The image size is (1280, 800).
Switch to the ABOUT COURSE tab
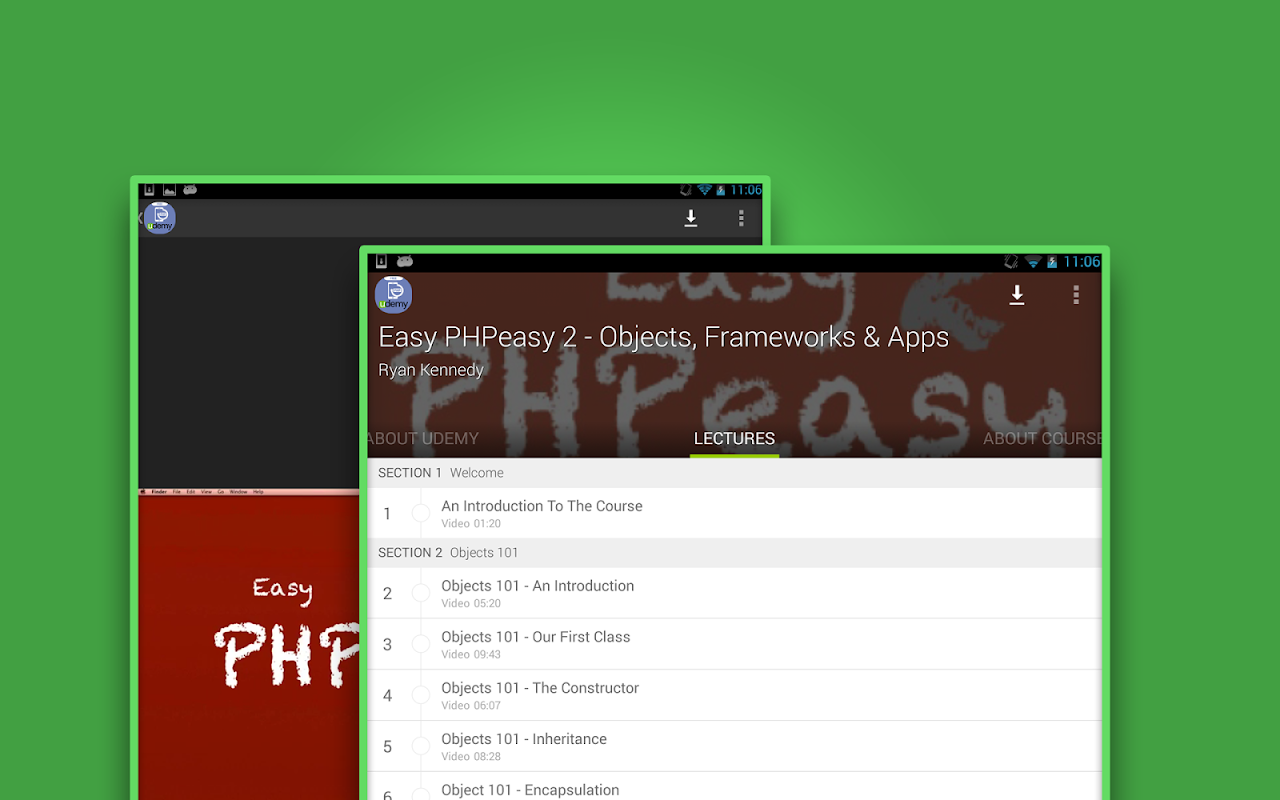click(1042, 439)
